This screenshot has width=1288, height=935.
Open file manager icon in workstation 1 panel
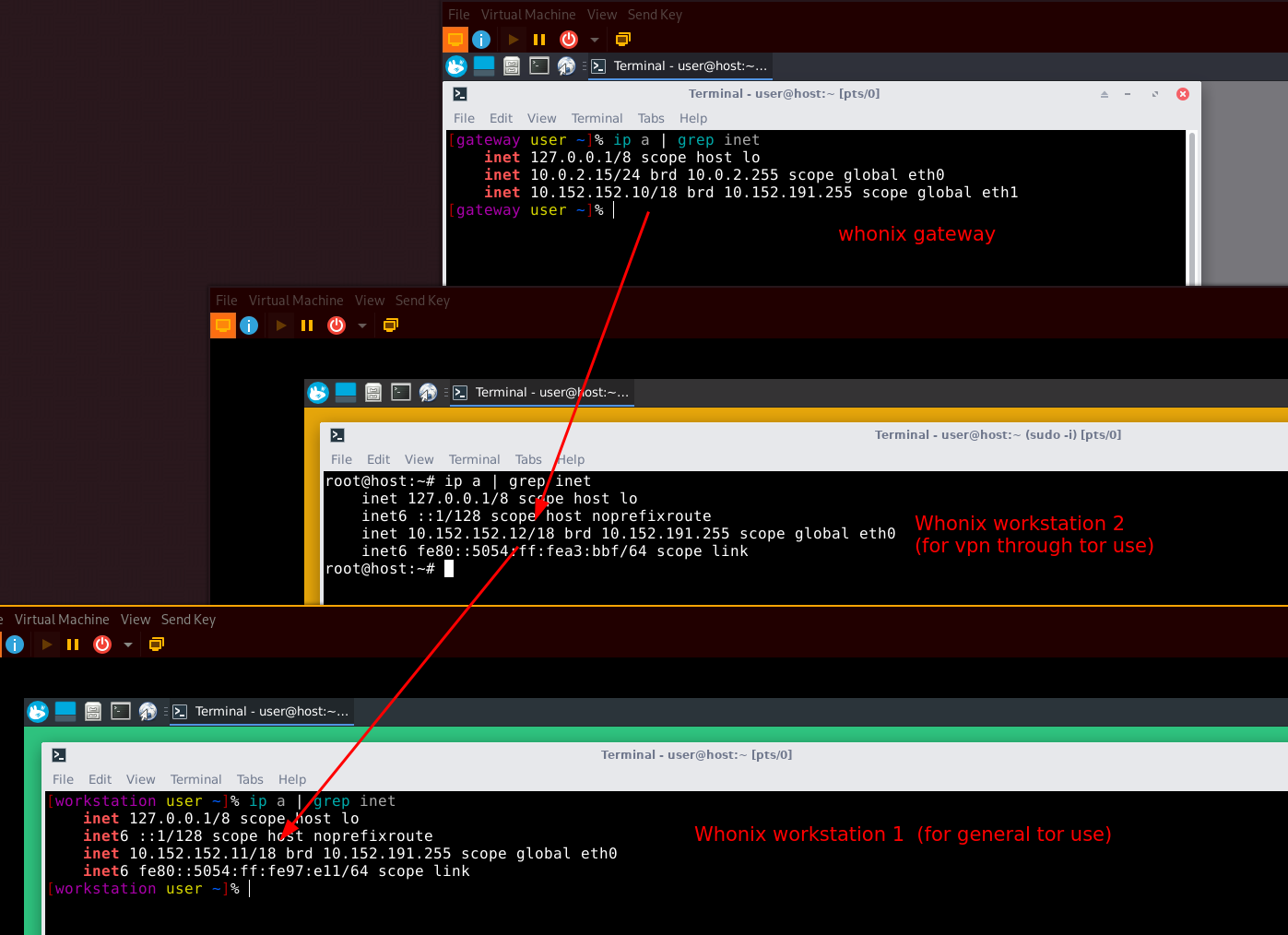[93, 712]
